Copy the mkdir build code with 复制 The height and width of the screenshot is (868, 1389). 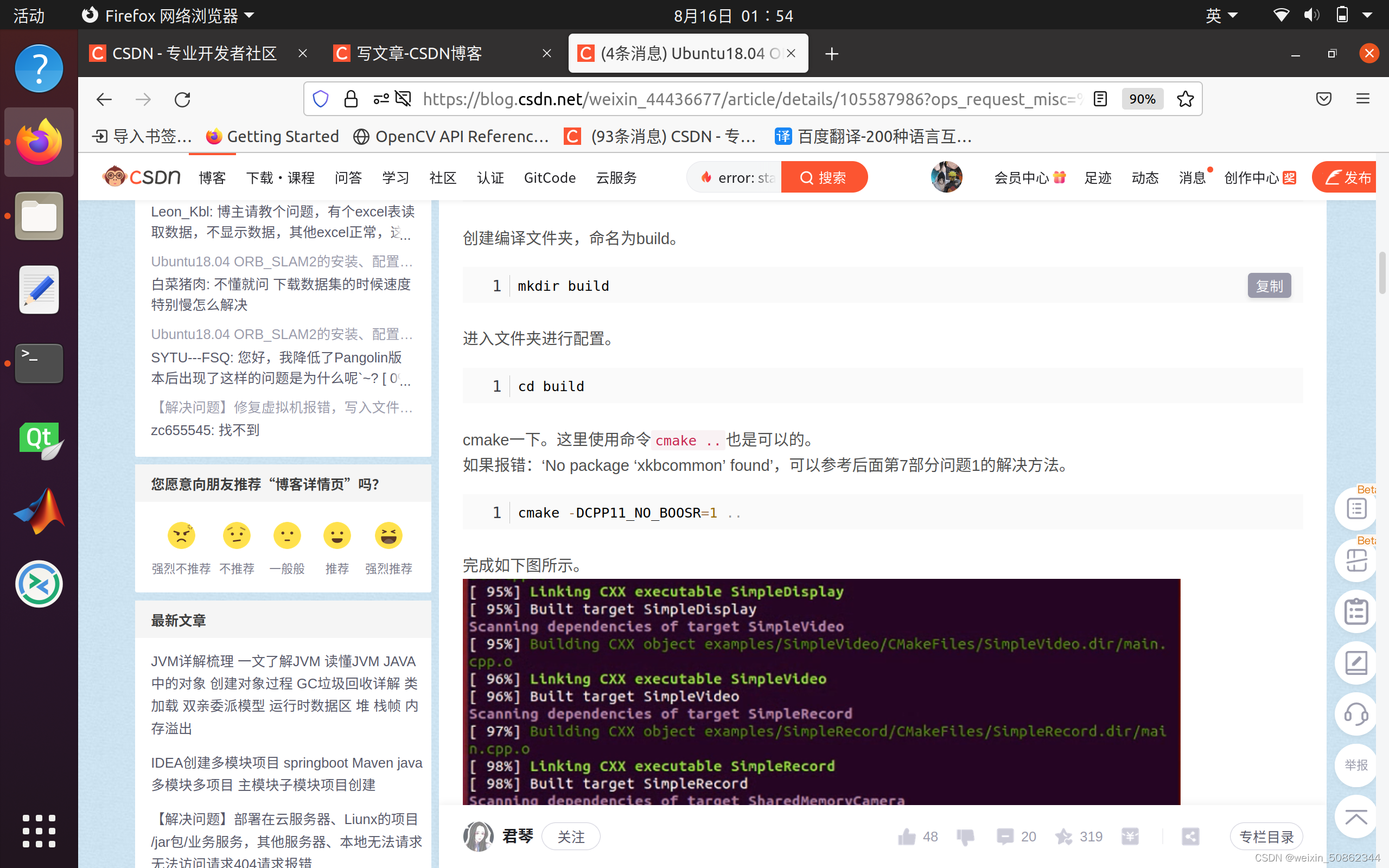1269,285
